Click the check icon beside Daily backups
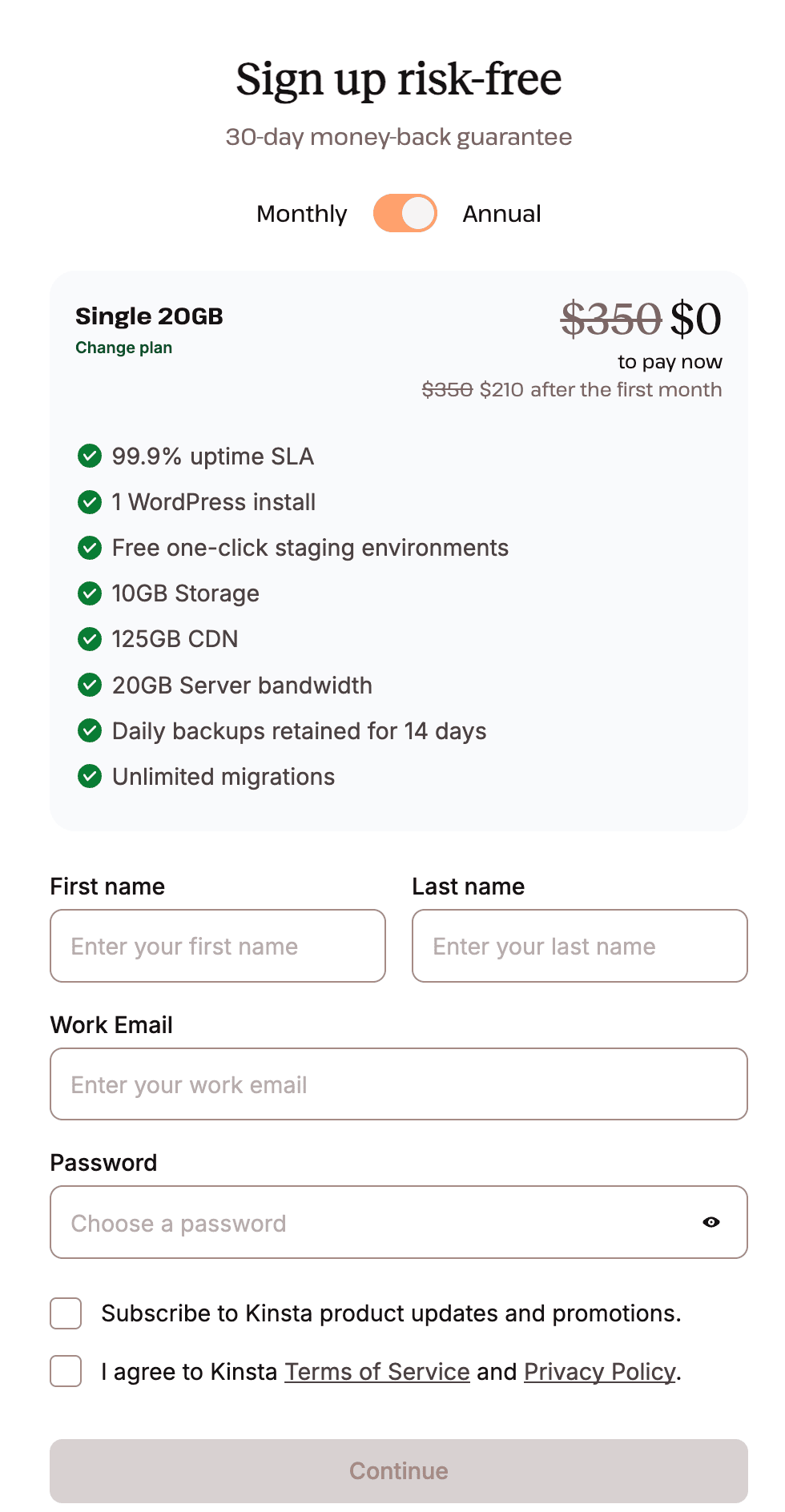Screen dimensions: 785x1512 90,730
